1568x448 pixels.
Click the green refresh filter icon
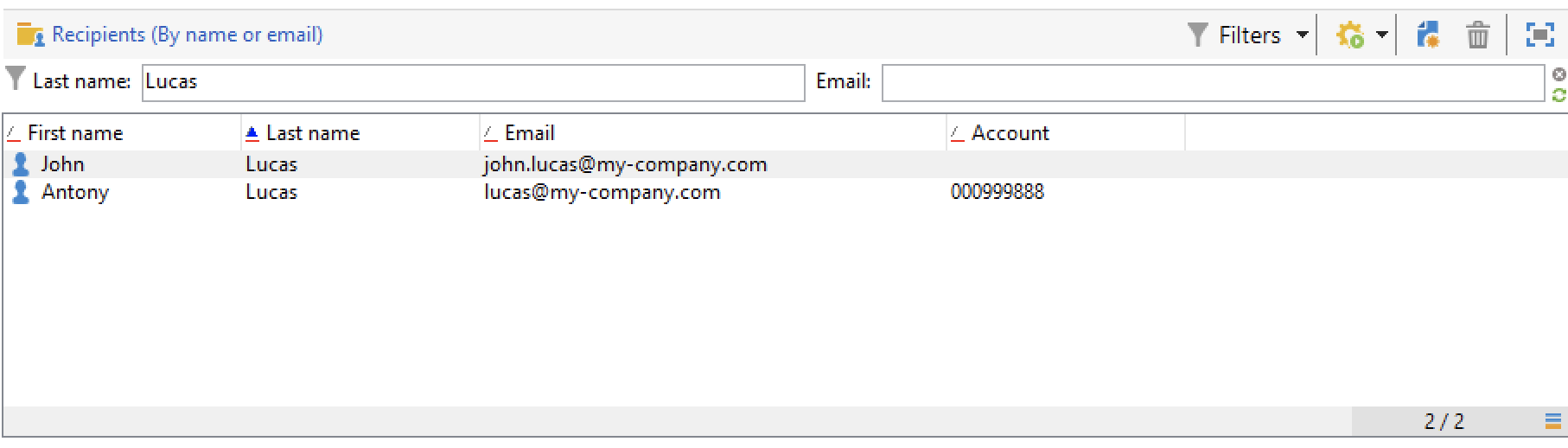click(1559, 95)
